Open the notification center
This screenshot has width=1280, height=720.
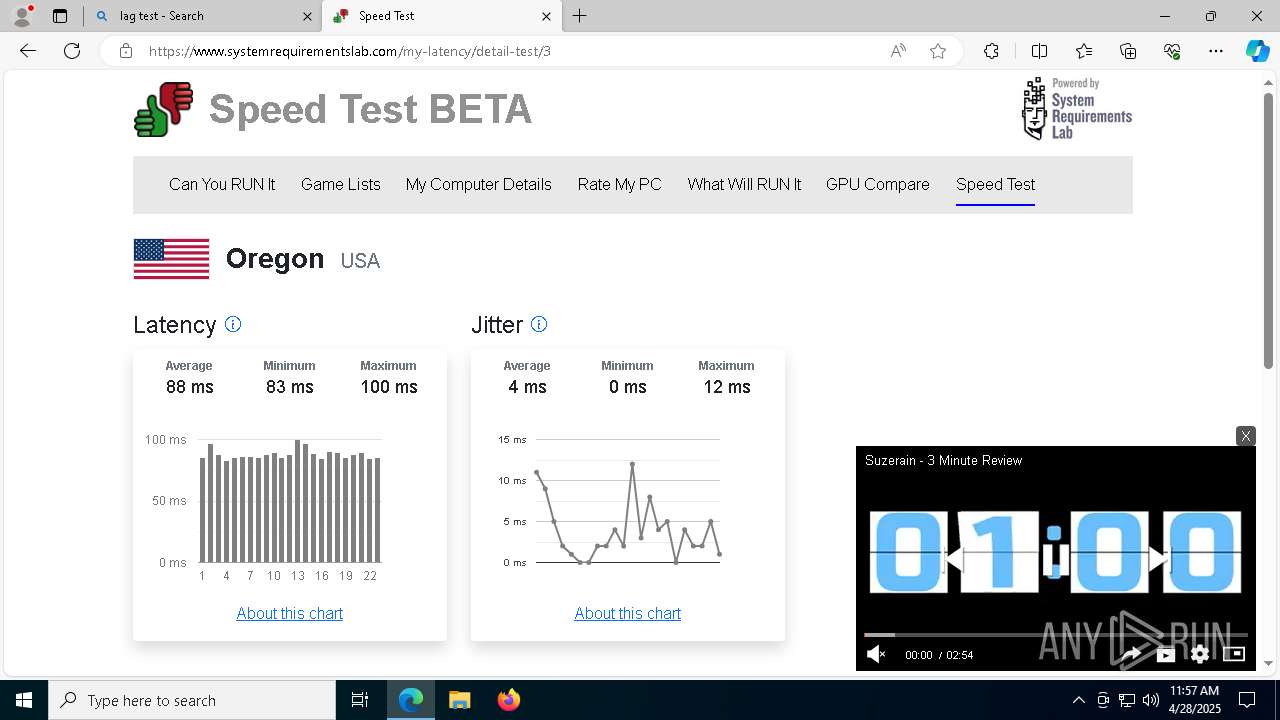click(x=1247, y=700)
